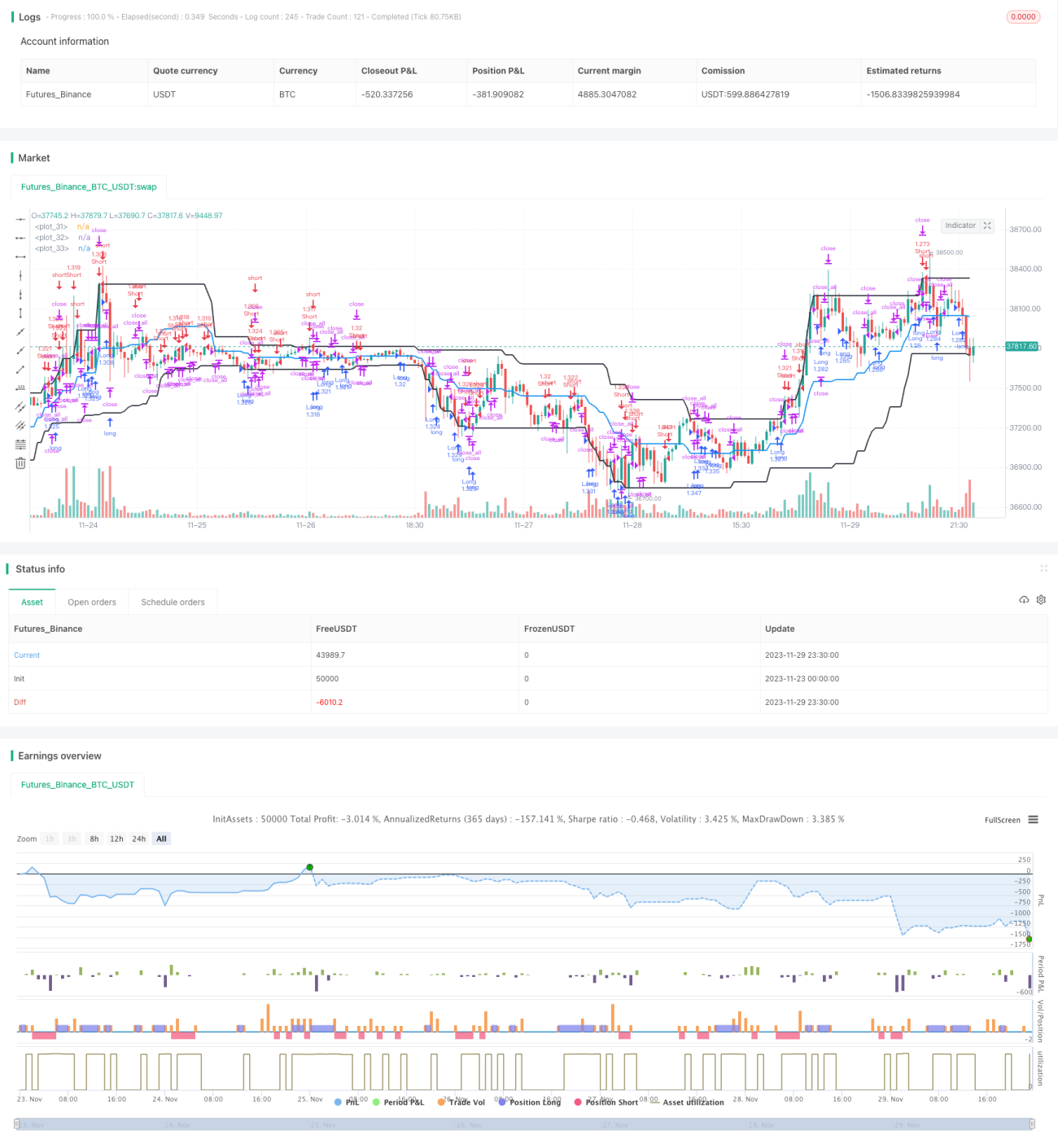
Task: Switch to Schedule orders tab
Action: coord(173,602)
